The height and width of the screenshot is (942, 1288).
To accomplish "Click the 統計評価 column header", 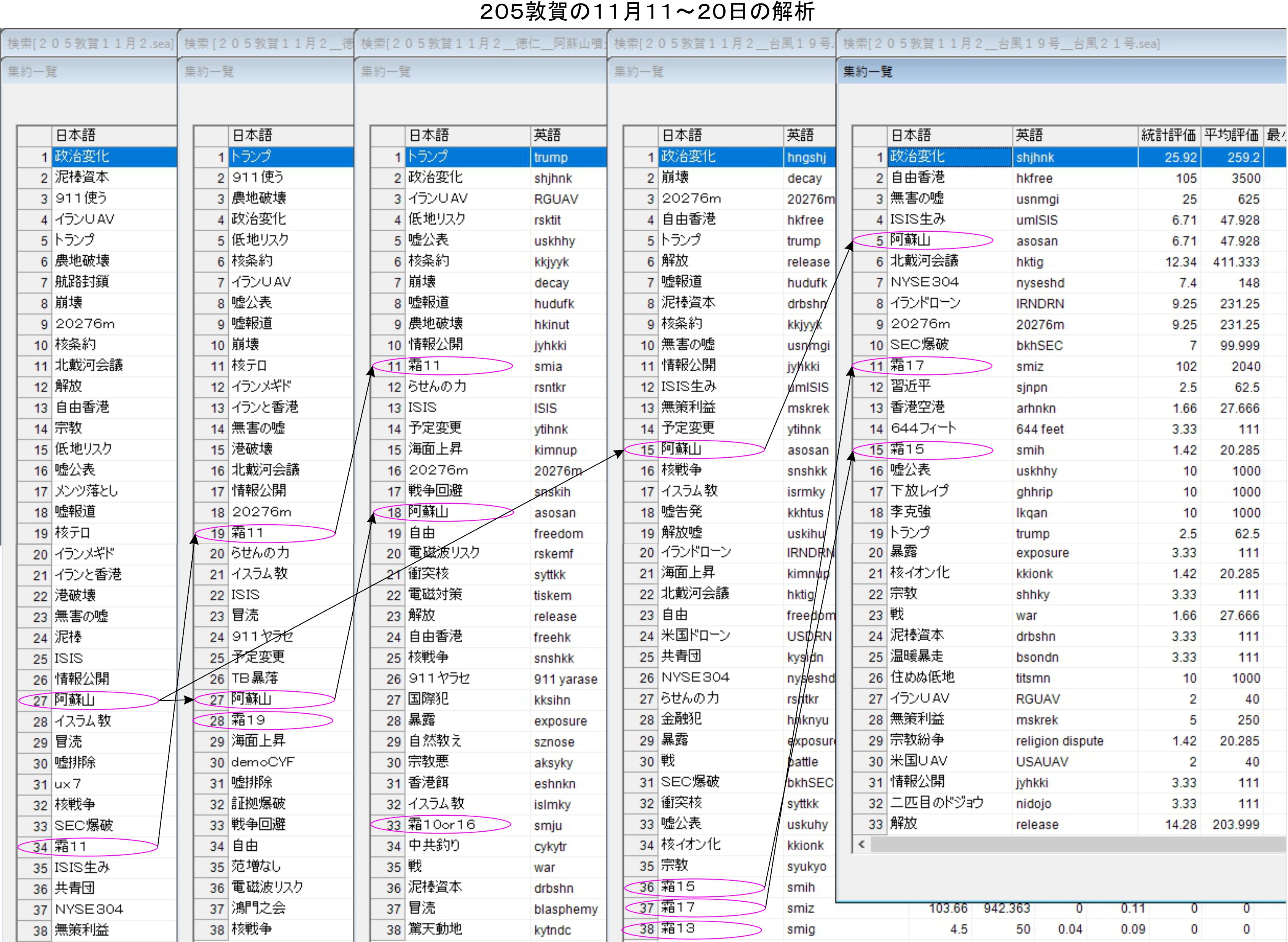I will [1168, 135].
